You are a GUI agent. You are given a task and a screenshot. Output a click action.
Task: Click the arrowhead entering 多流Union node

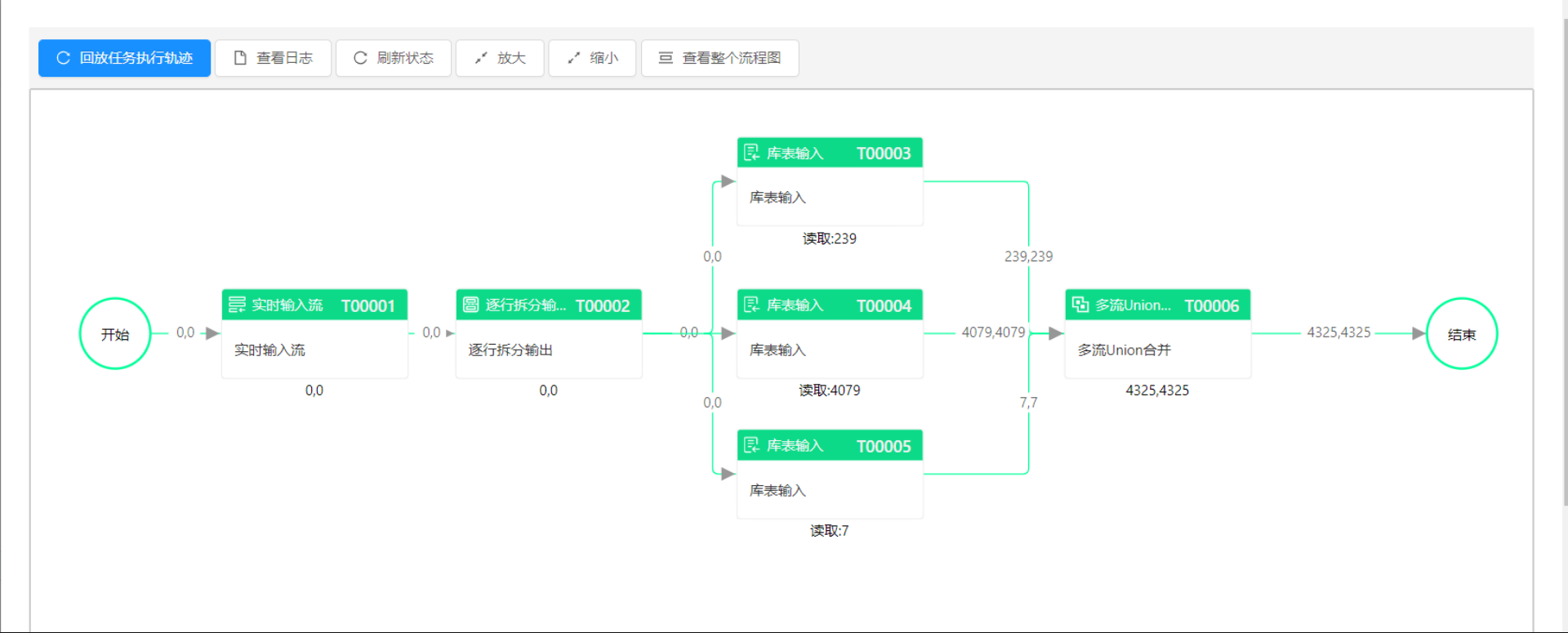(x=1056, y=333)
